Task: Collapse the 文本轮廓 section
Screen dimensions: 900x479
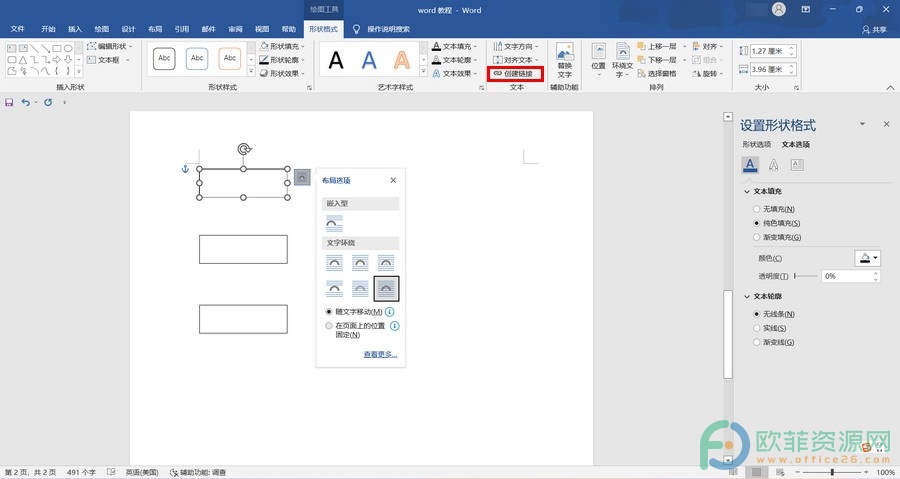Action: (x=763, y=296)
